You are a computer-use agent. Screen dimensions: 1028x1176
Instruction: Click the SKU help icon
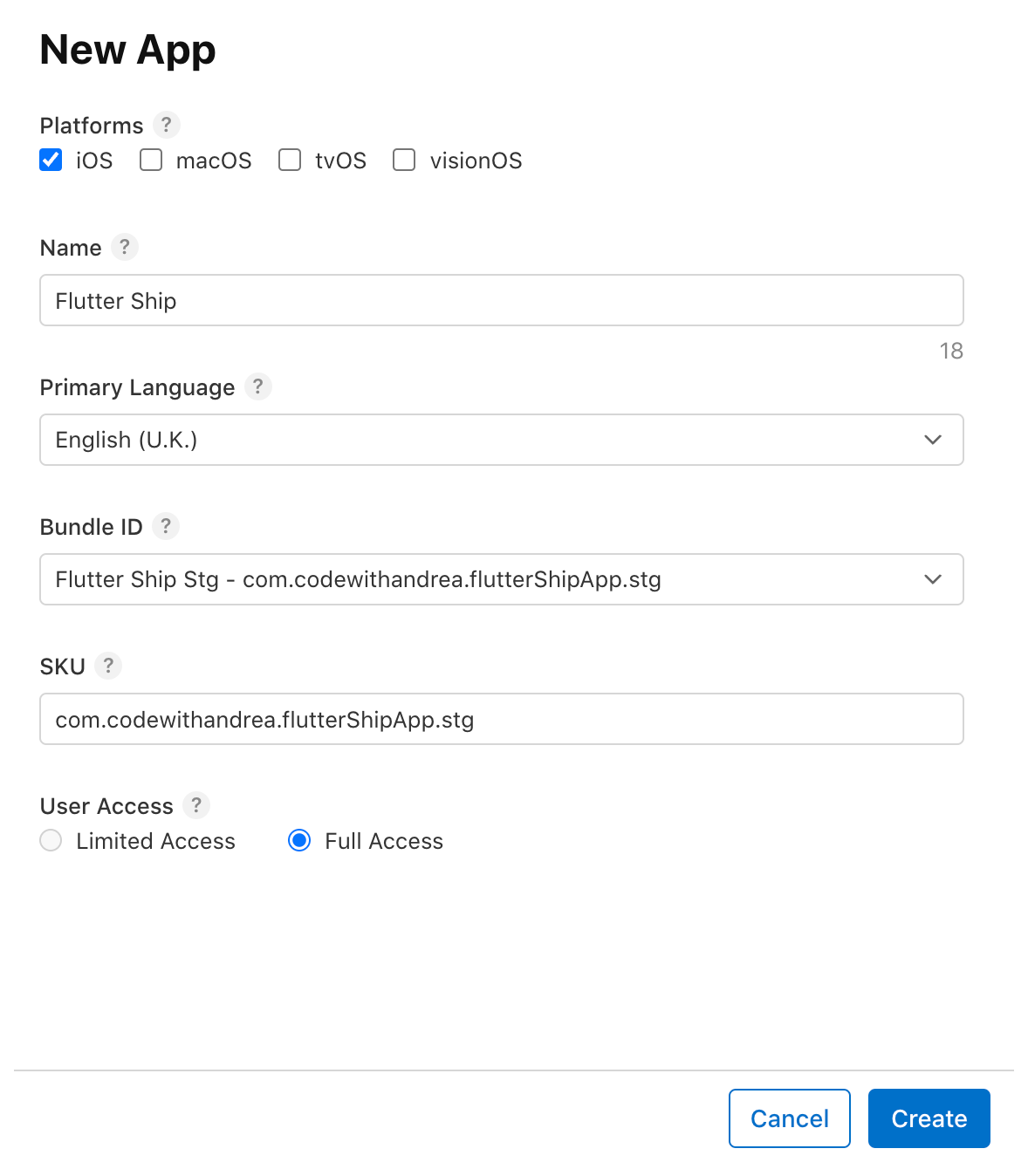point(108,666)
